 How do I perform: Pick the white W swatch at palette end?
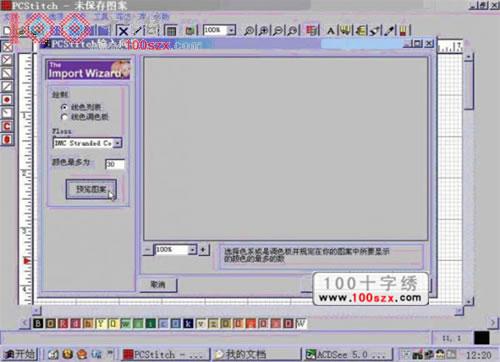pyautogui.click(x=300, y=323)
